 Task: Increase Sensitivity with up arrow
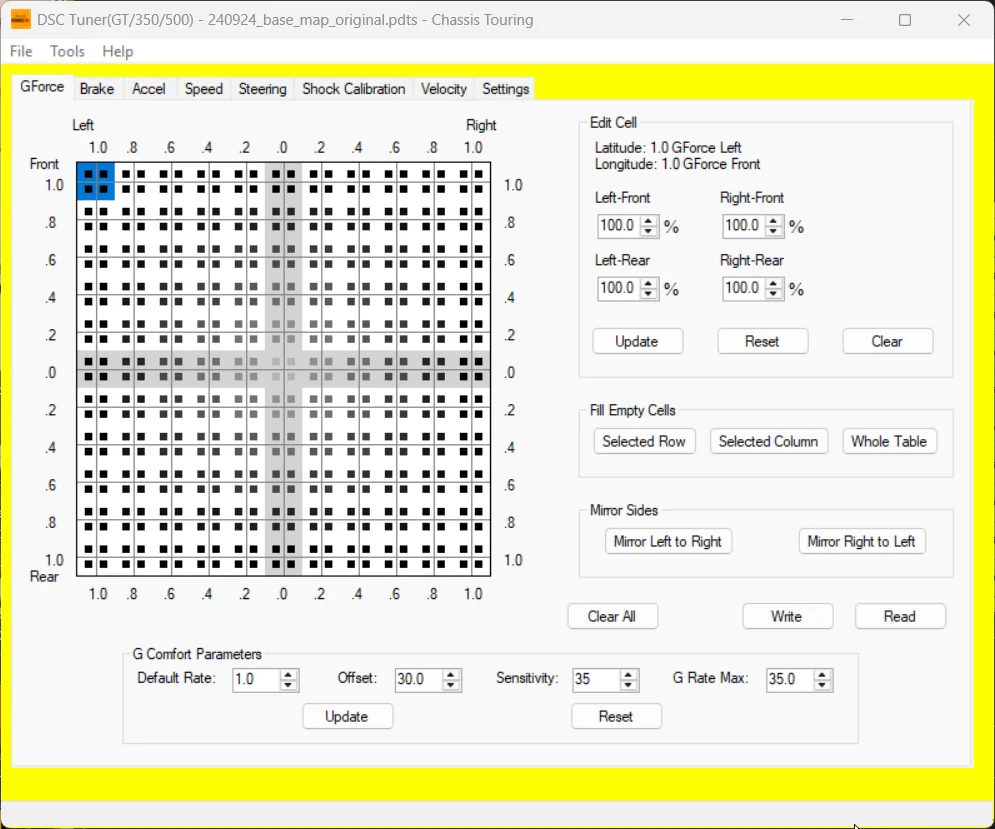[x=628, y=675]
